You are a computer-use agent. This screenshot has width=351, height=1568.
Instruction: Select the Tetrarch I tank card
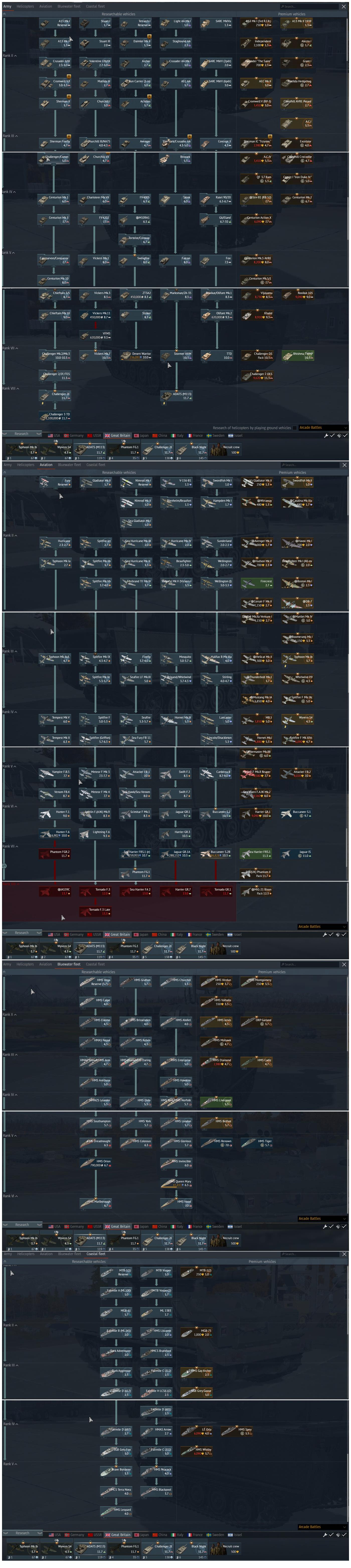(135, 23)
